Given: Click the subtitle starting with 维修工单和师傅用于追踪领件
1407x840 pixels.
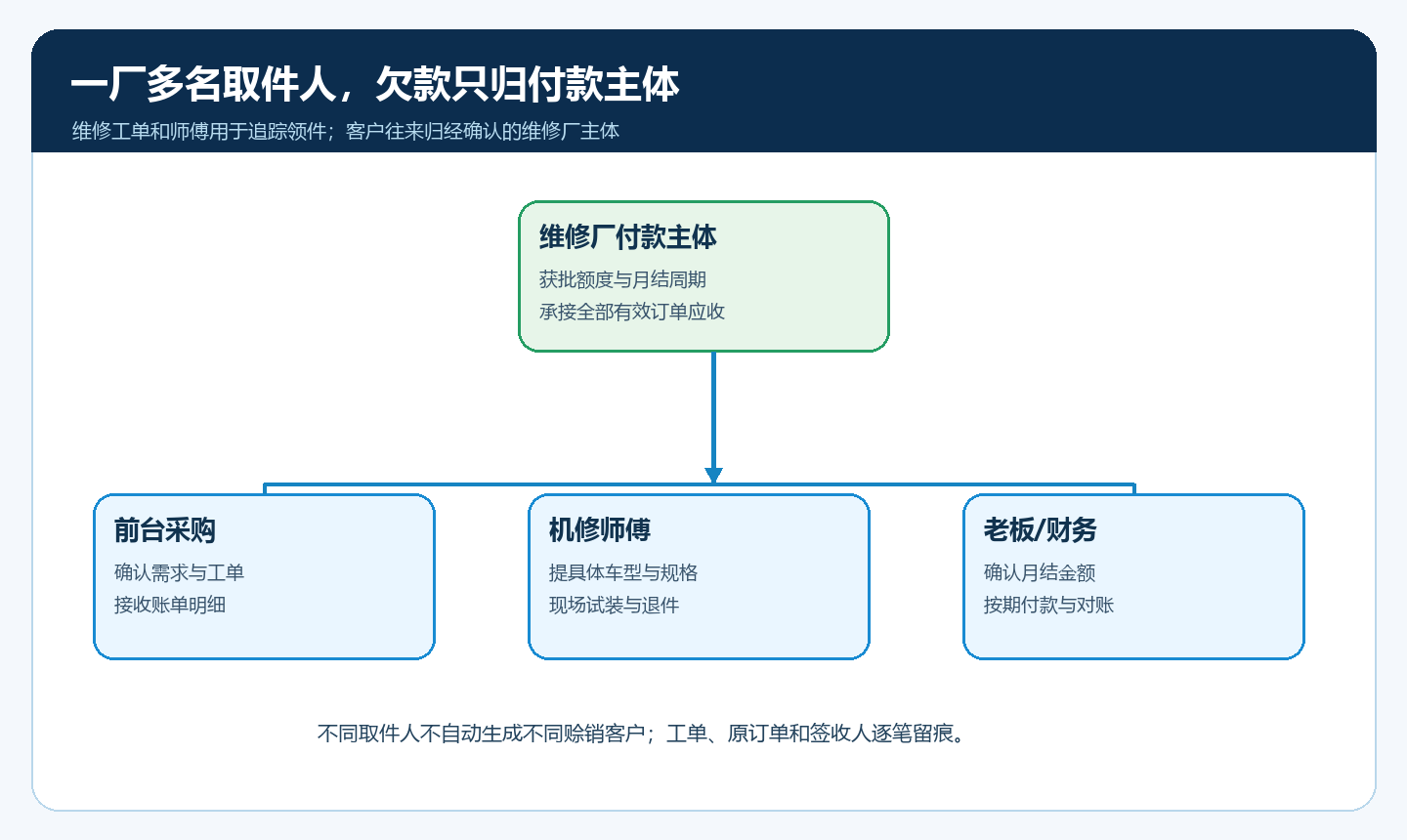Looking at the screenshot, I should point(346,131).
